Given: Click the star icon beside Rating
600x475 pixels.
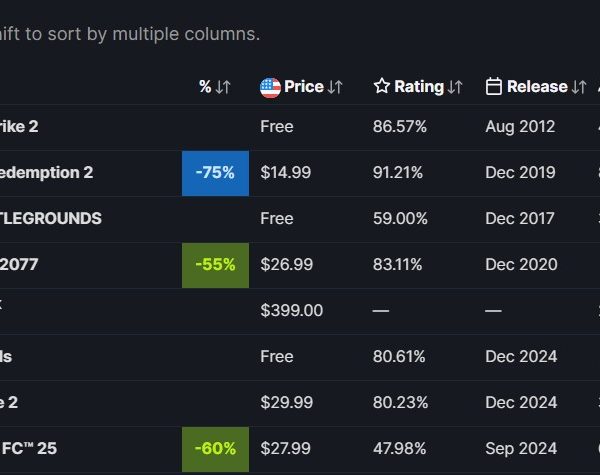Looking at the screenshot, I should [382, 86].
